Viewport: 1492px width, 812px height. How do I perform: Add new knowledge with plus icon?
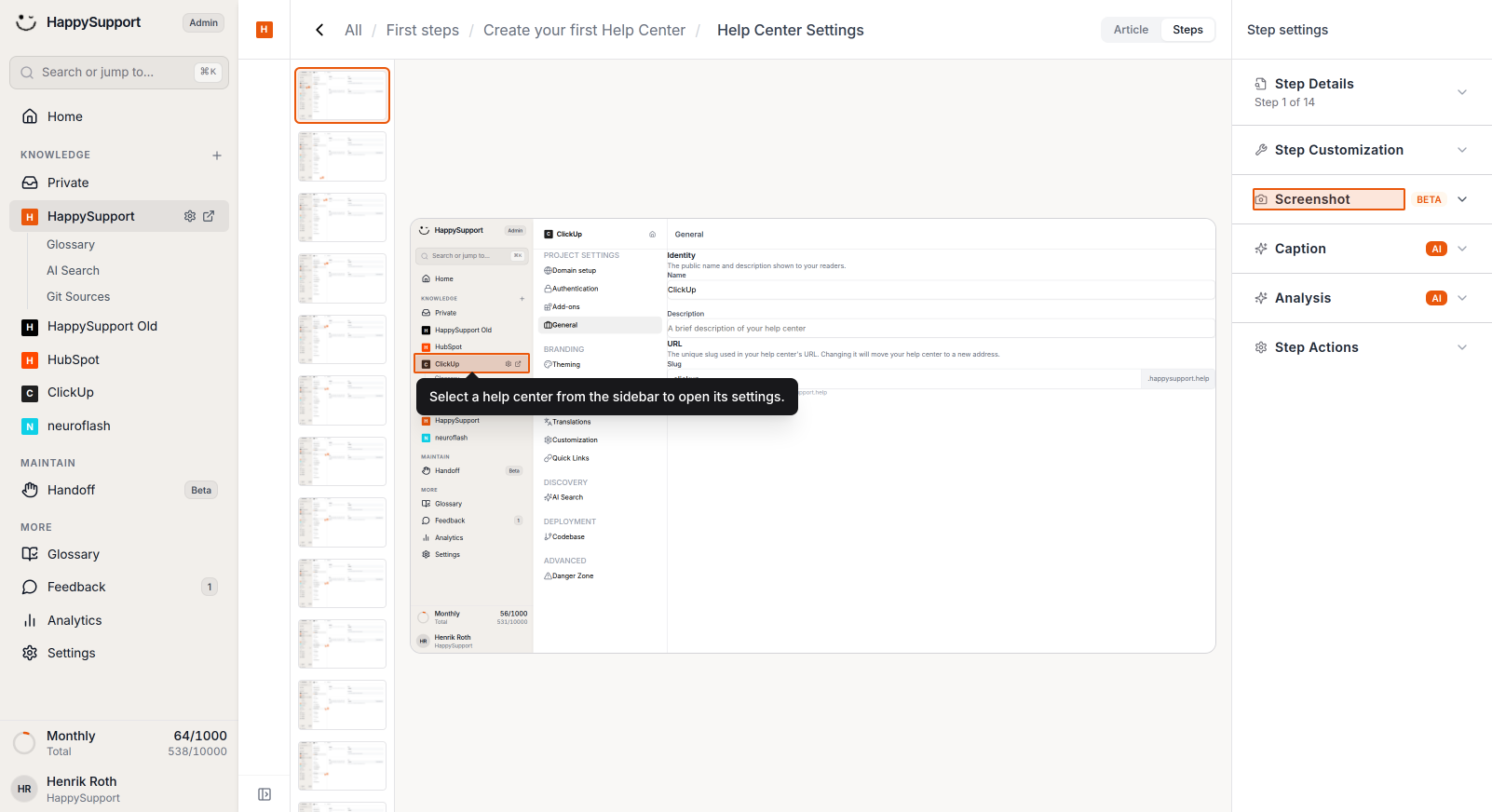217,156
